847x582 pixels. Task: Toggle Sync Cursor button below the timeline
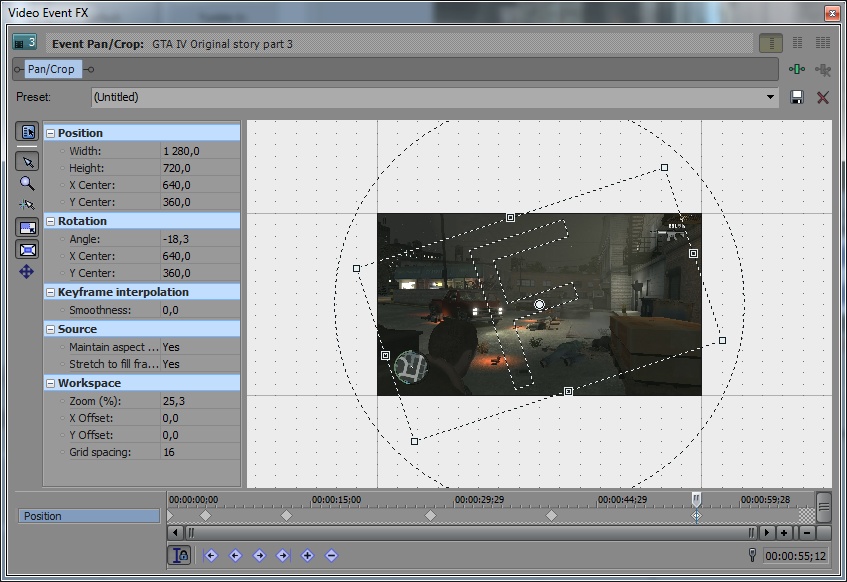click(x=180, y=555)
